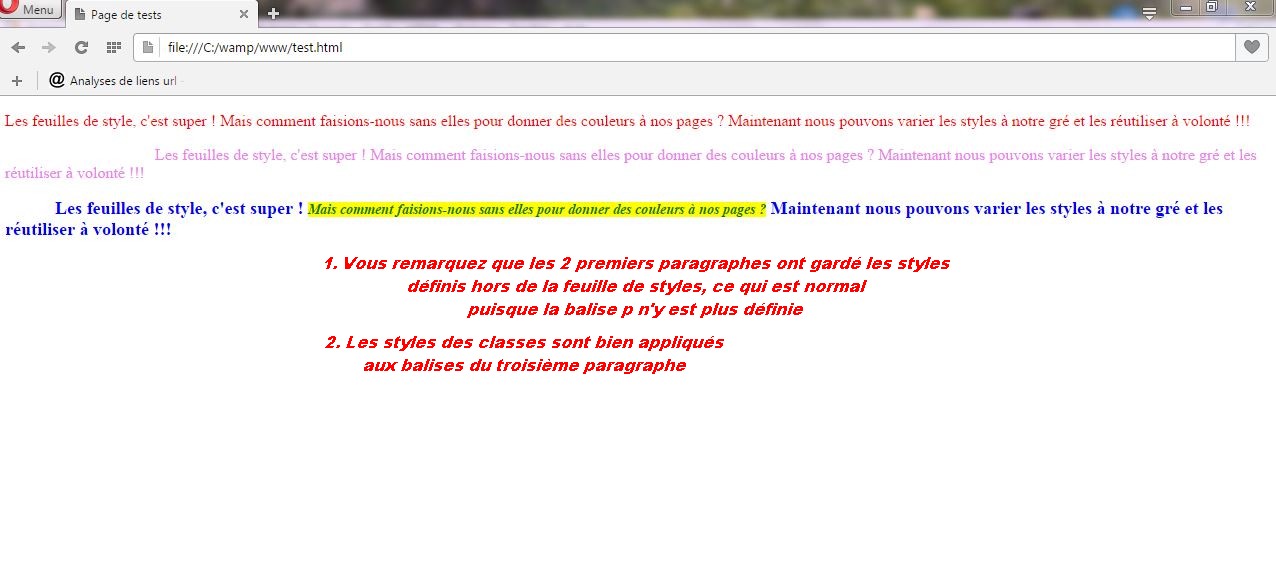Open Speed Dial grid icon
Viewport: 1276px width, 575px height.
tap(113, 47)
